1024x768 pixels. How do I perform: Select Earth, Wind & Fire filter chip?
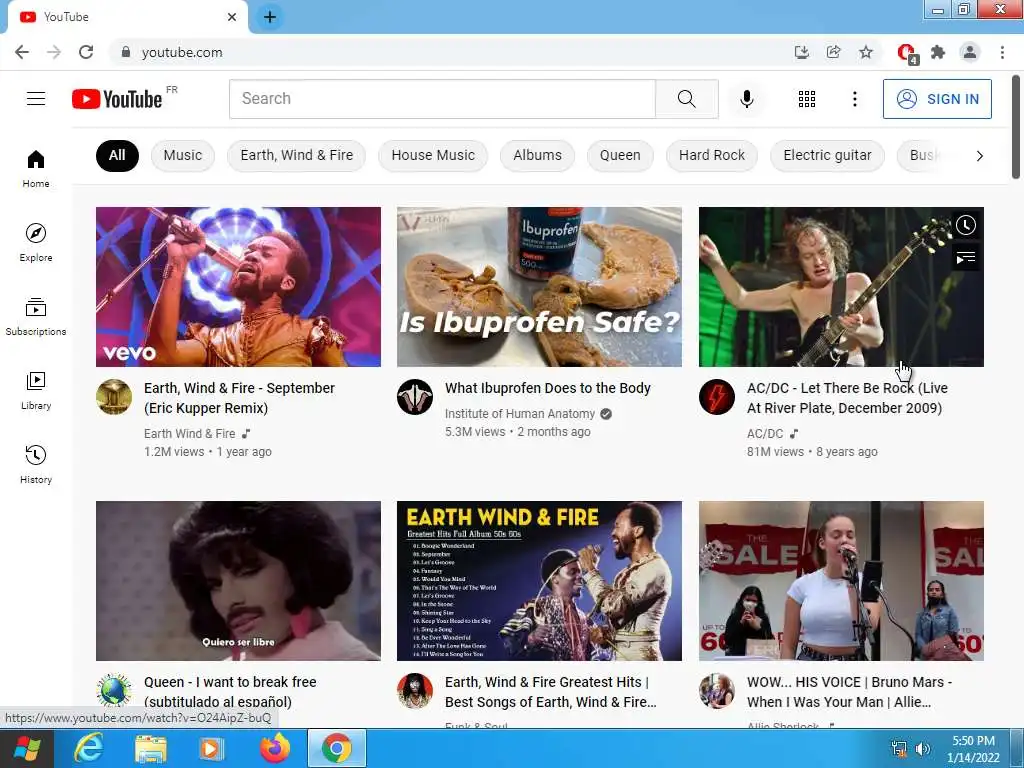[x=296, y=155]
